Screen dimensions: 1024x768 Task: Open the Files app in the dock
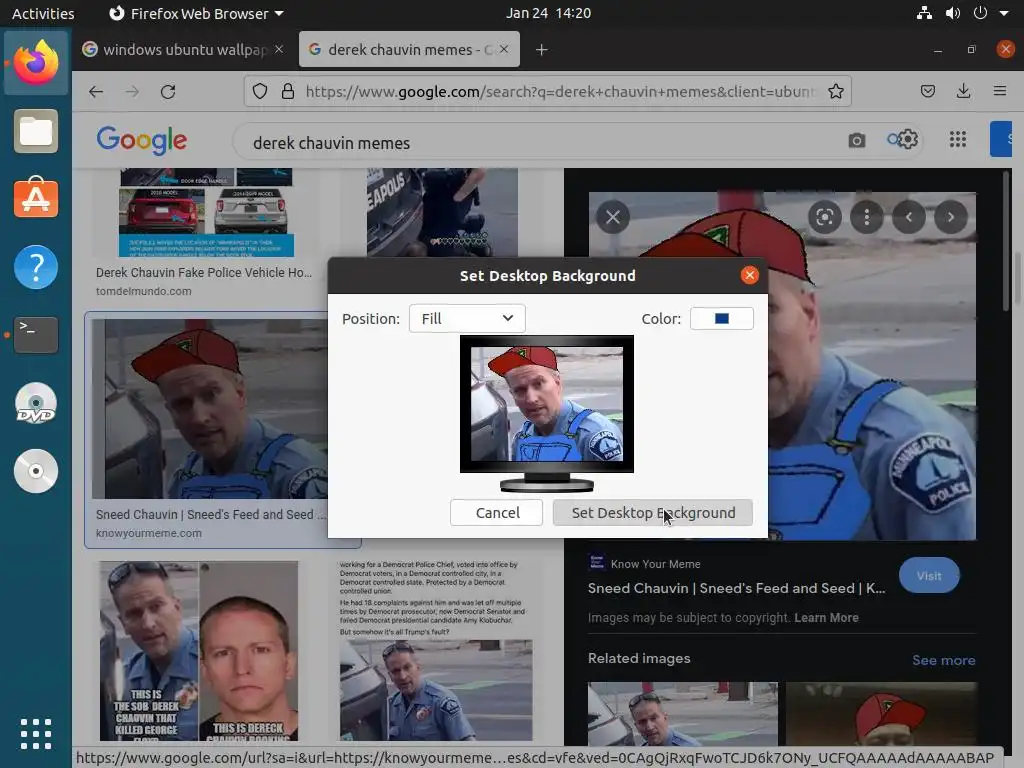pos(36,131)
